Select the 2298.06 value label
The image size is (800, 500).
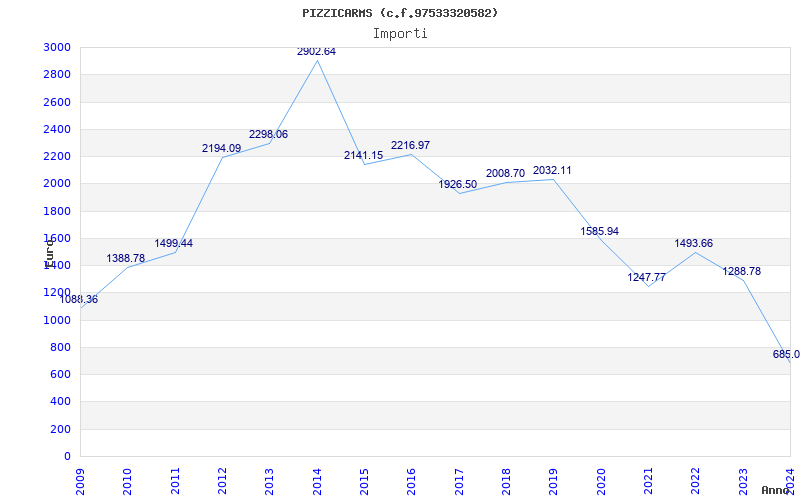click(268, 135)
